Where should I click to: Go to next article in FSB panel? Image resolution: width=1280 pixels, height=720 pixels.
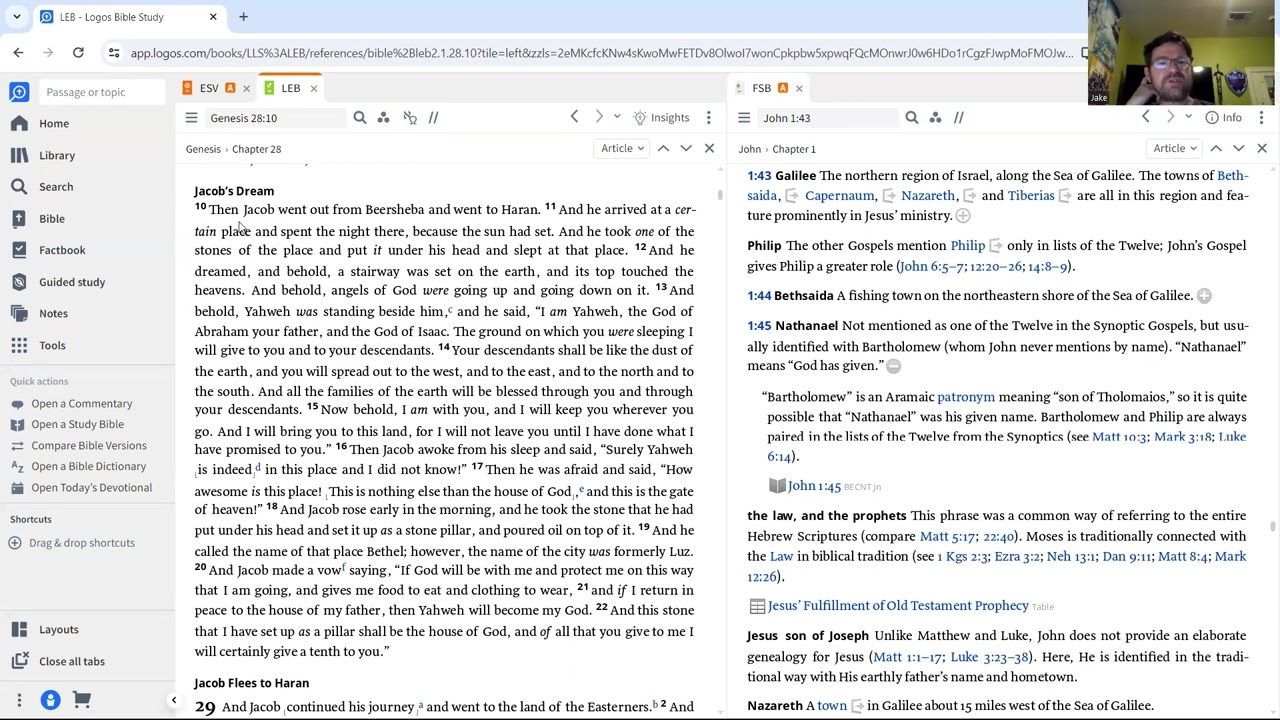pyautogui.click(x=1239, y=148)
